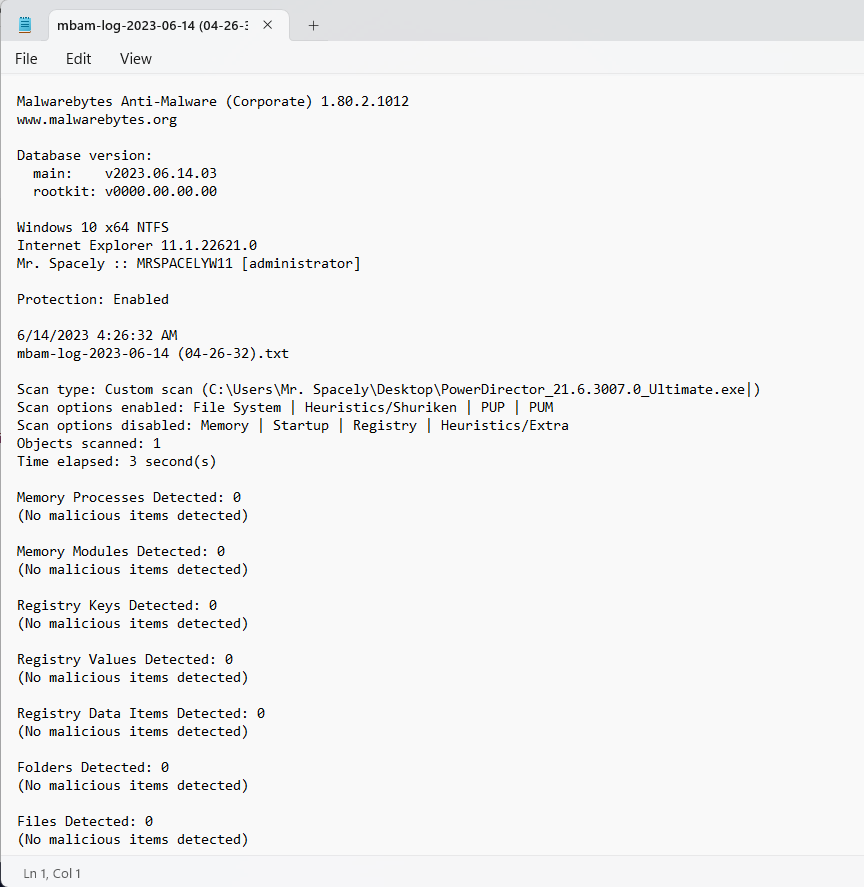Open the Edit menu
Image resolution: width=864 pixels, height=887 pixels.
click(x=78, y=59)
